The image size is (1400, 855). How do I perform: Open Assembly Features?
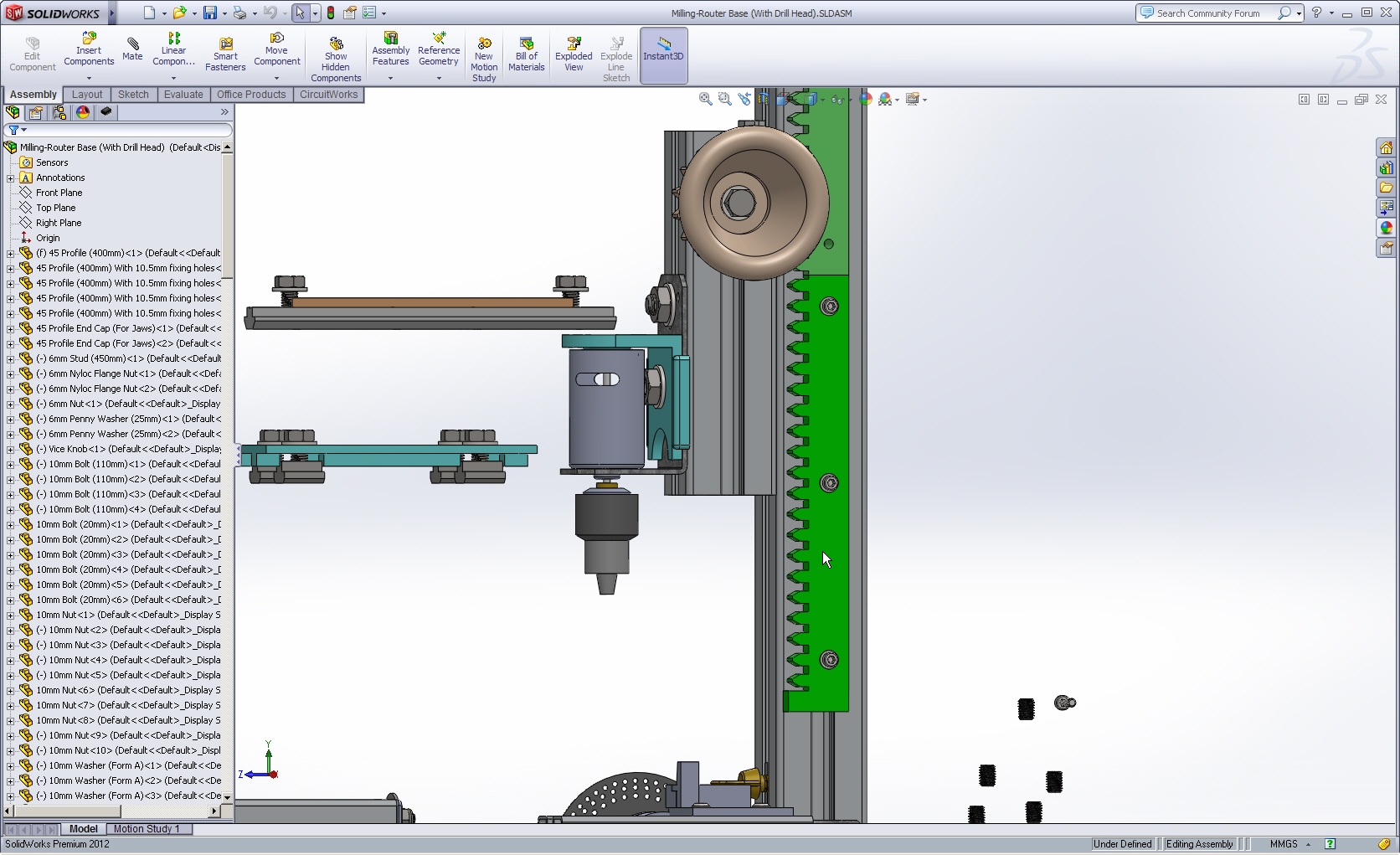coord(391,49)
